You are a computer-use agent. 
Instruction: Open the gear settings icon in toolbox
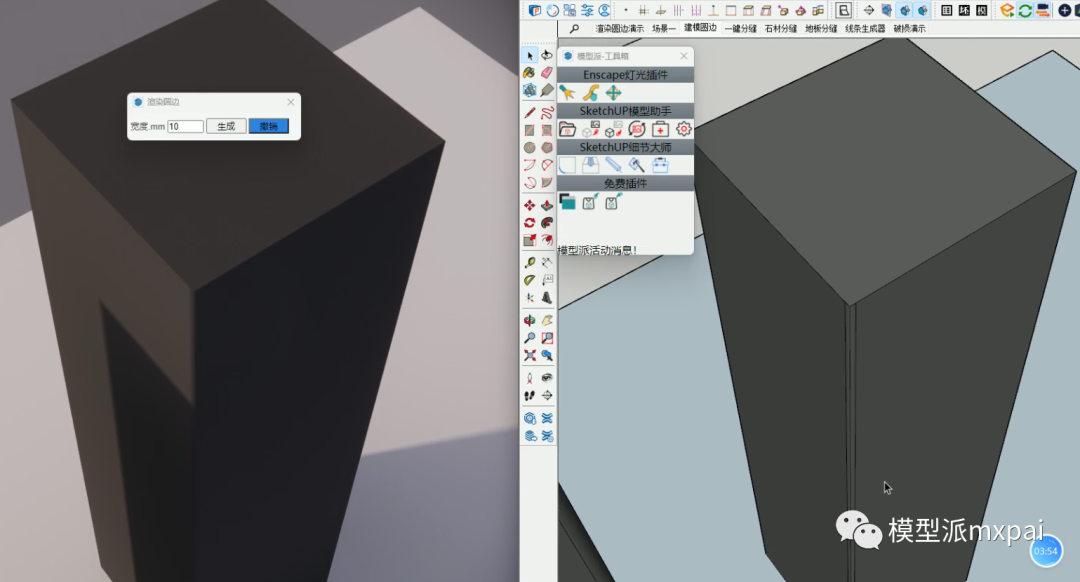(x=684, y=129)
